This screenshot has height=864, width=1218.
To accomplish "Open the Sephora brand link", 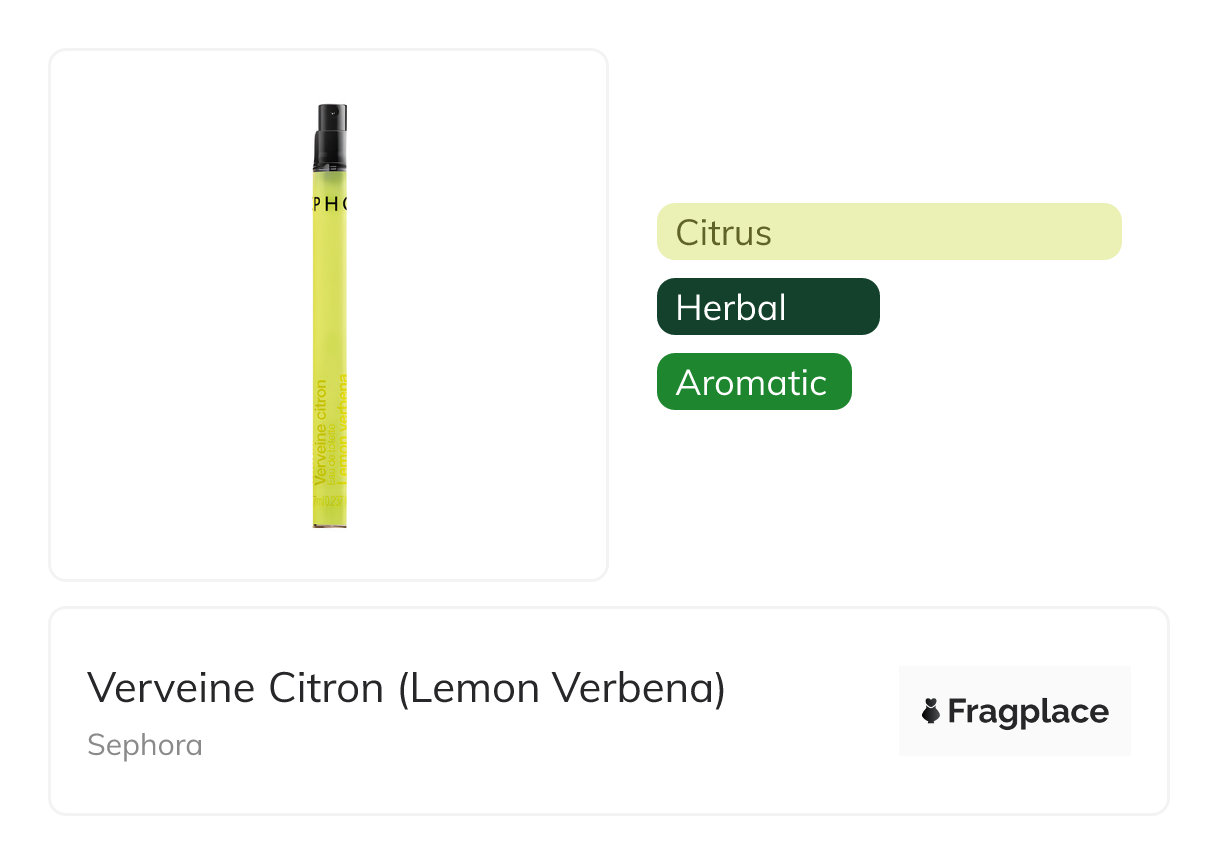I will coord(145,745).
